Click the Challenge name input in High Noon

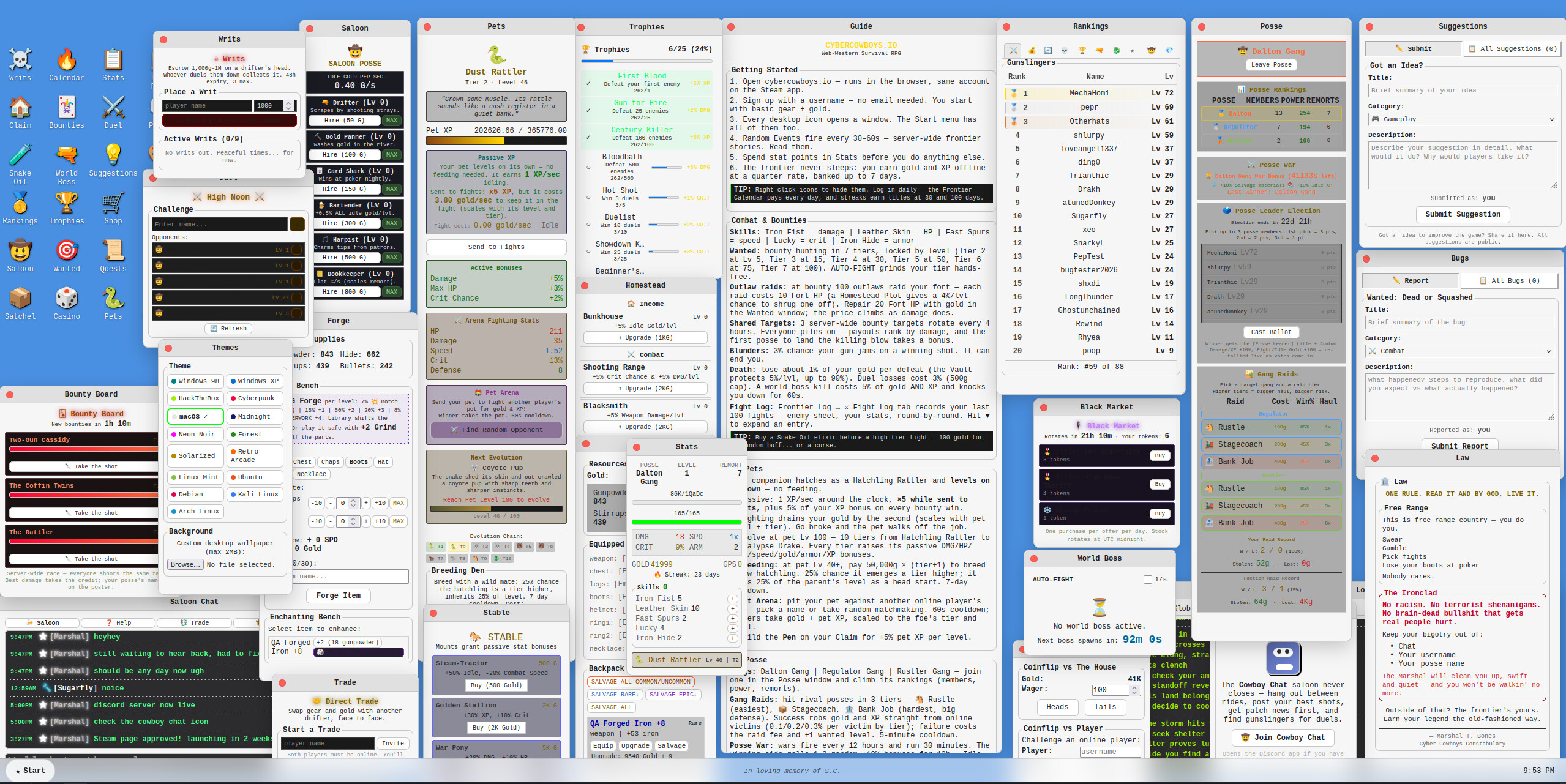(220, 225)
